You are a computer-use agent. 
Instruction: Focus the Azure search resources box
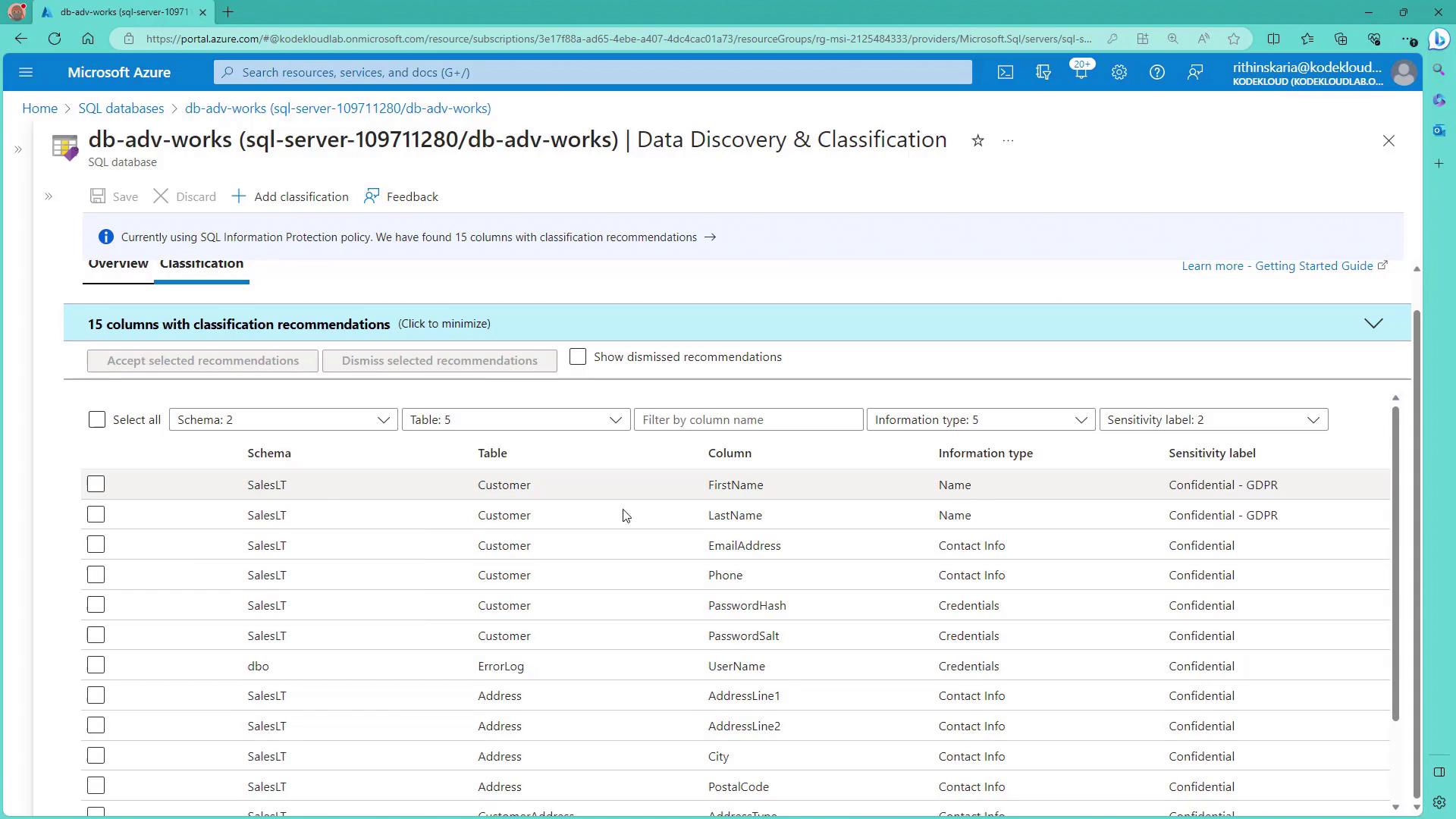click(x=593, y=72)
